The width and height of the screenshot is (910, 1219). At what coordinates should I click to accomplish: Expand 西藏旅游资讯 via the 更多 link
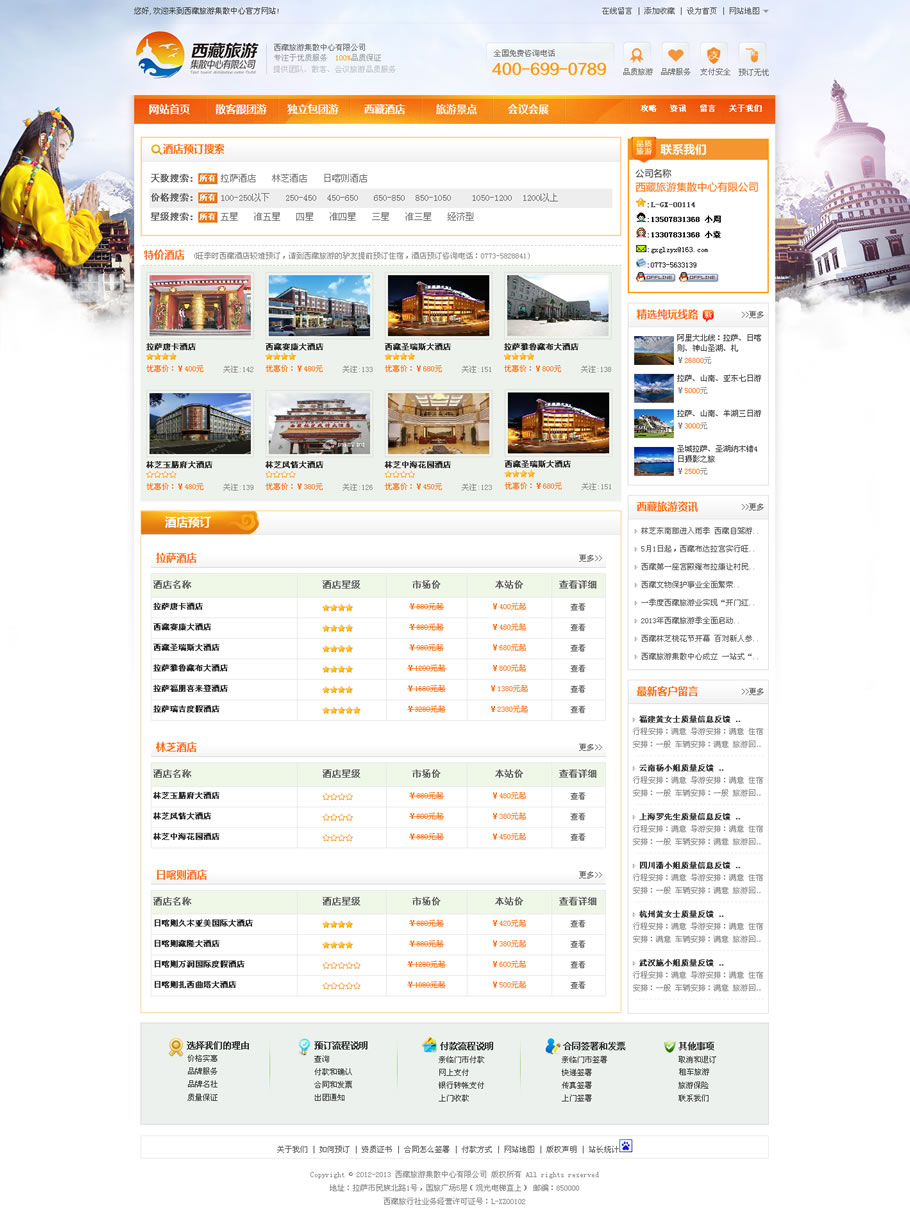coord(752,507)
